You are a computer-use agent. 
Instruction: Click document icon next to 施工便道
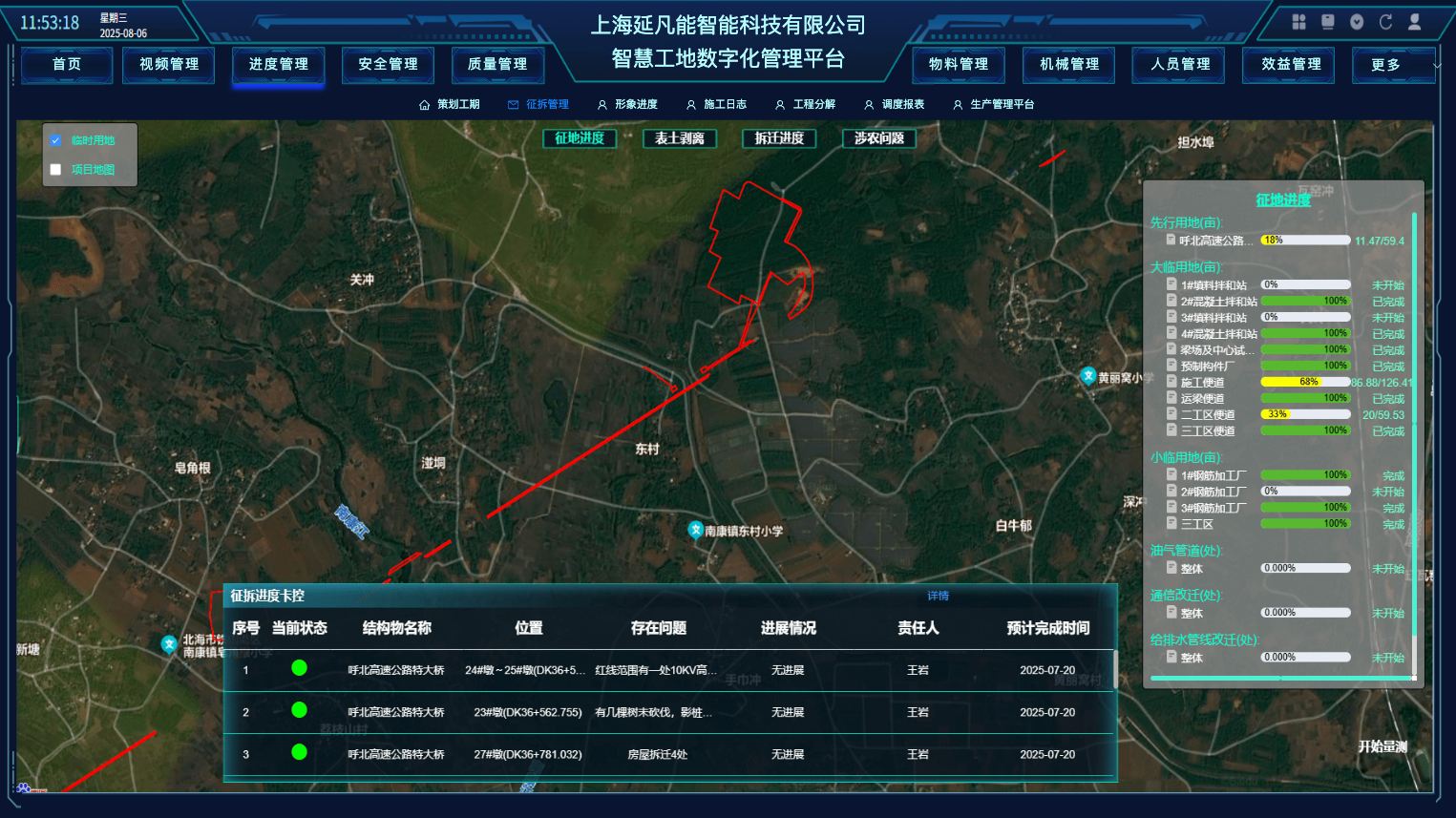coord(1171,382)
